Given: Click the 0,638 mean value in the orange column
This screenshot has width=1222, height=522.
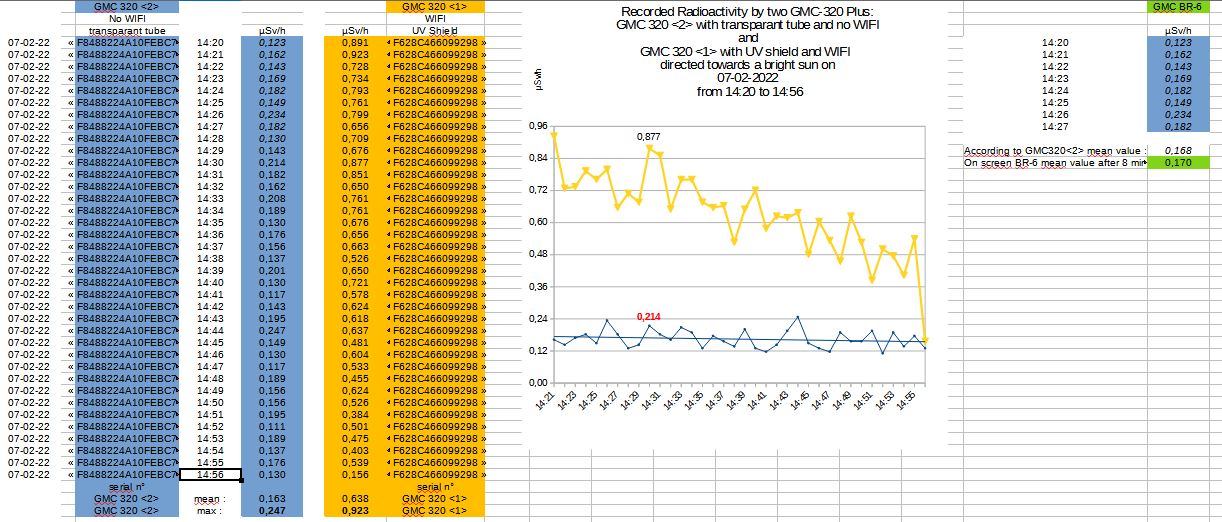Looking at the screenshot, I should pyautogui.click(x=357, y=498).
